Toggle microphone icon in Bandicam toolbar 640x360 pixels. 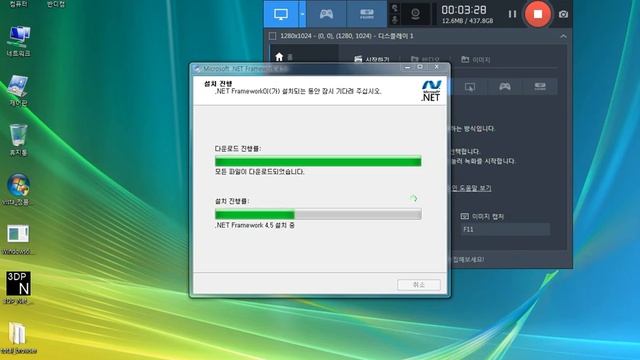click(395, 19)
